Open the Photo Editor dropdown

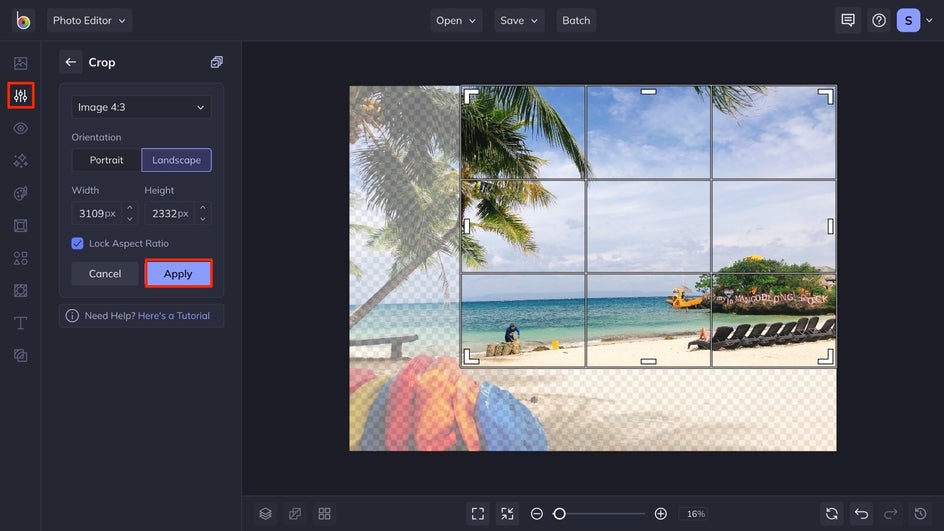[89, 20]
